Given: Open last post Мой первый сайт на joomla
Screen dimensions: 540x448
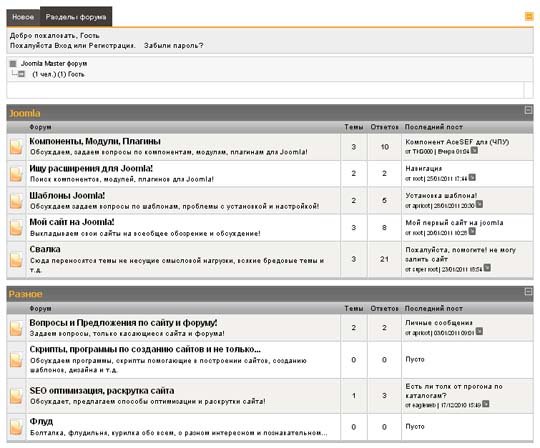Looking at the screenshot, I should coord(454,222).
